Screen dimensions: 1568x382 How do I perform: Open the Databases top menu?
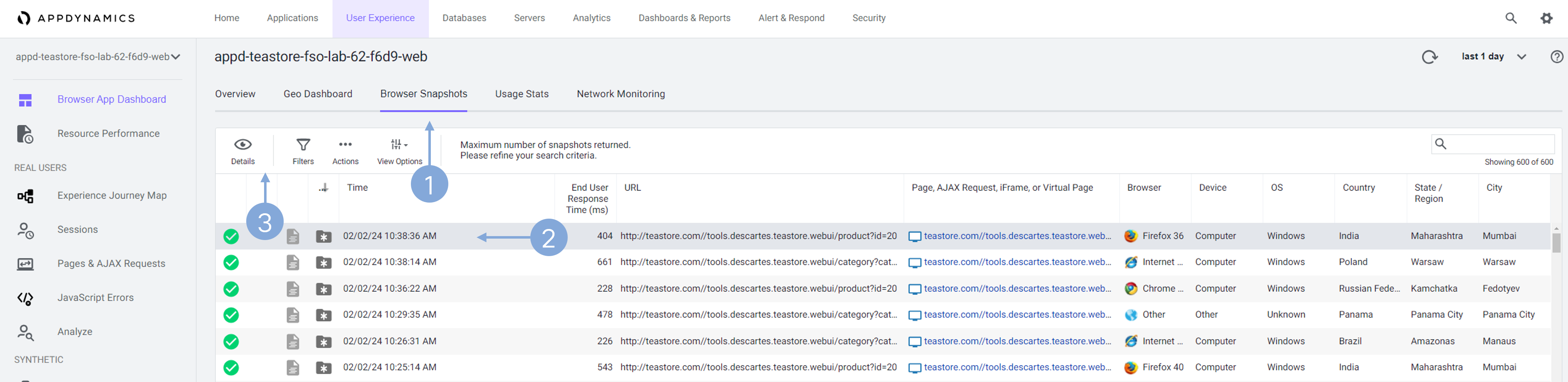(x=464, y=18)
